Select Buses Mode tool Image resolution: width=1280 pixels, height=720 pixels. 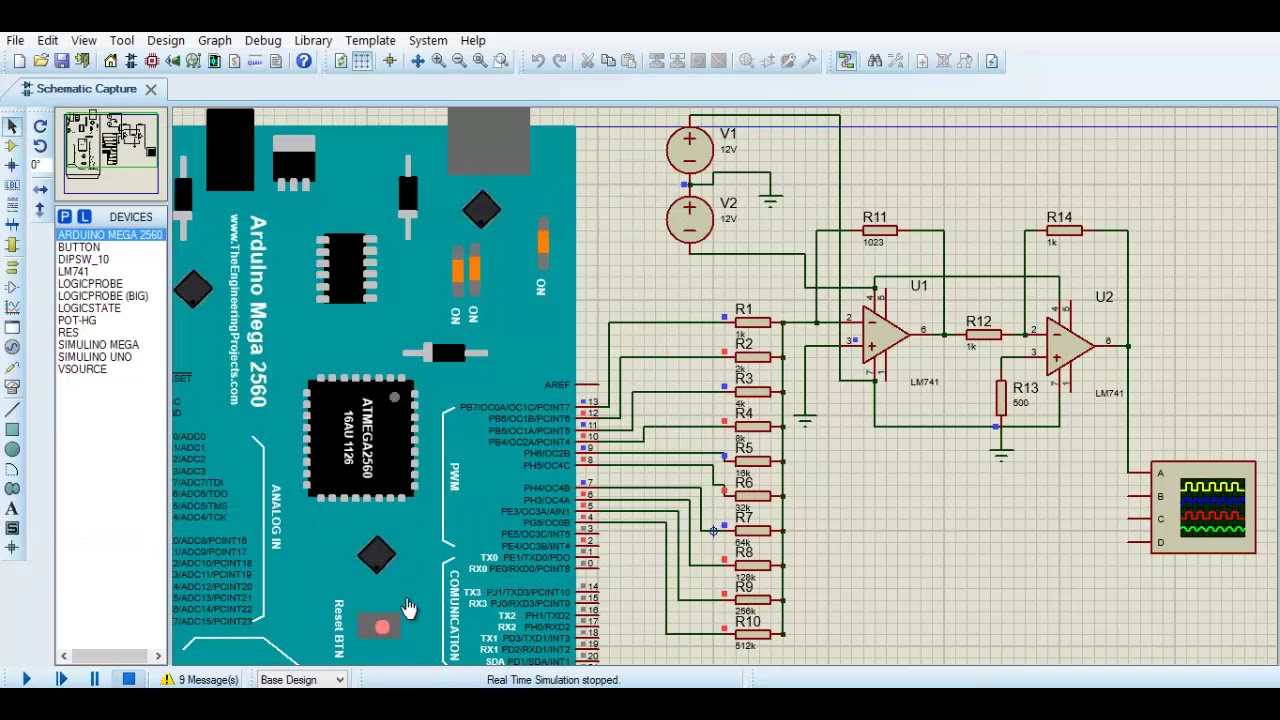[x=12, y=224]
